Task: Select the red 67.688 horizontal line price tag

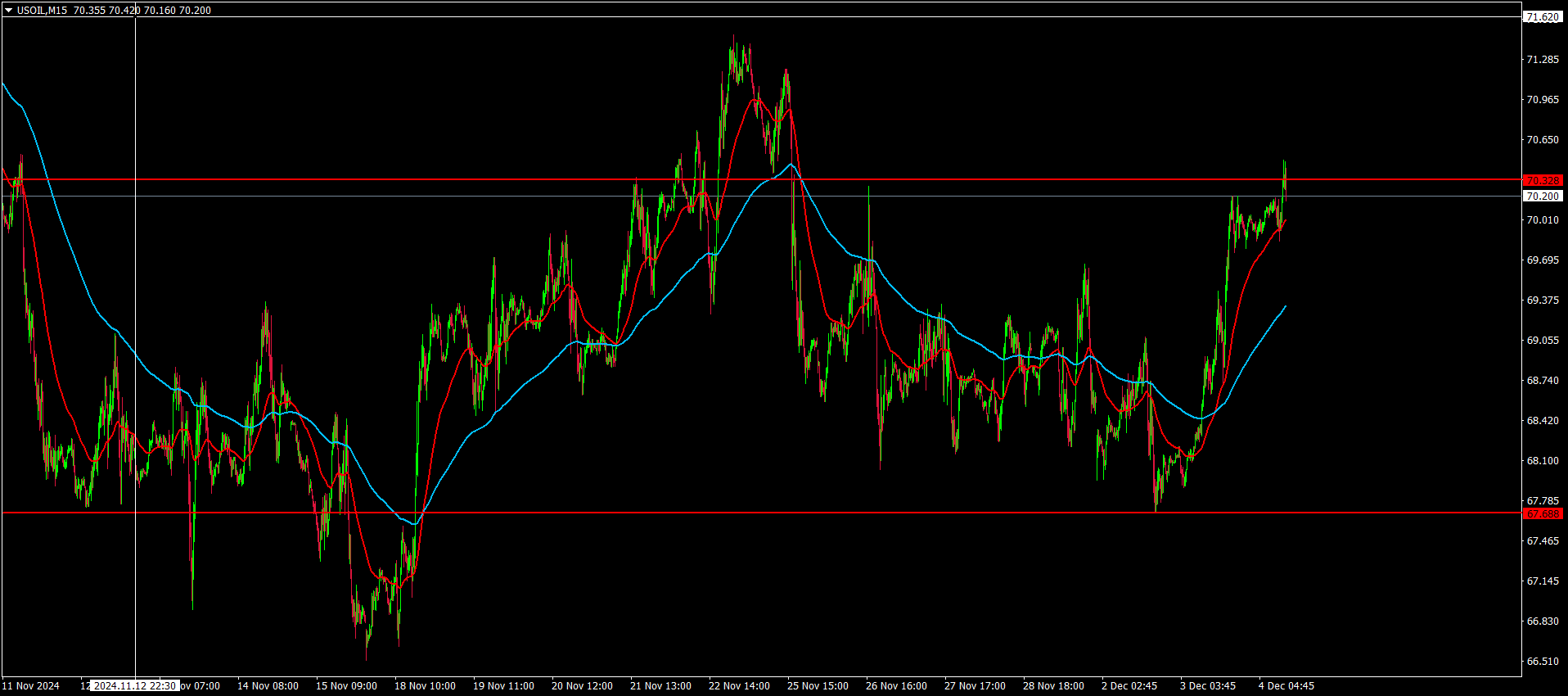Action: [x=1543, y=513]
